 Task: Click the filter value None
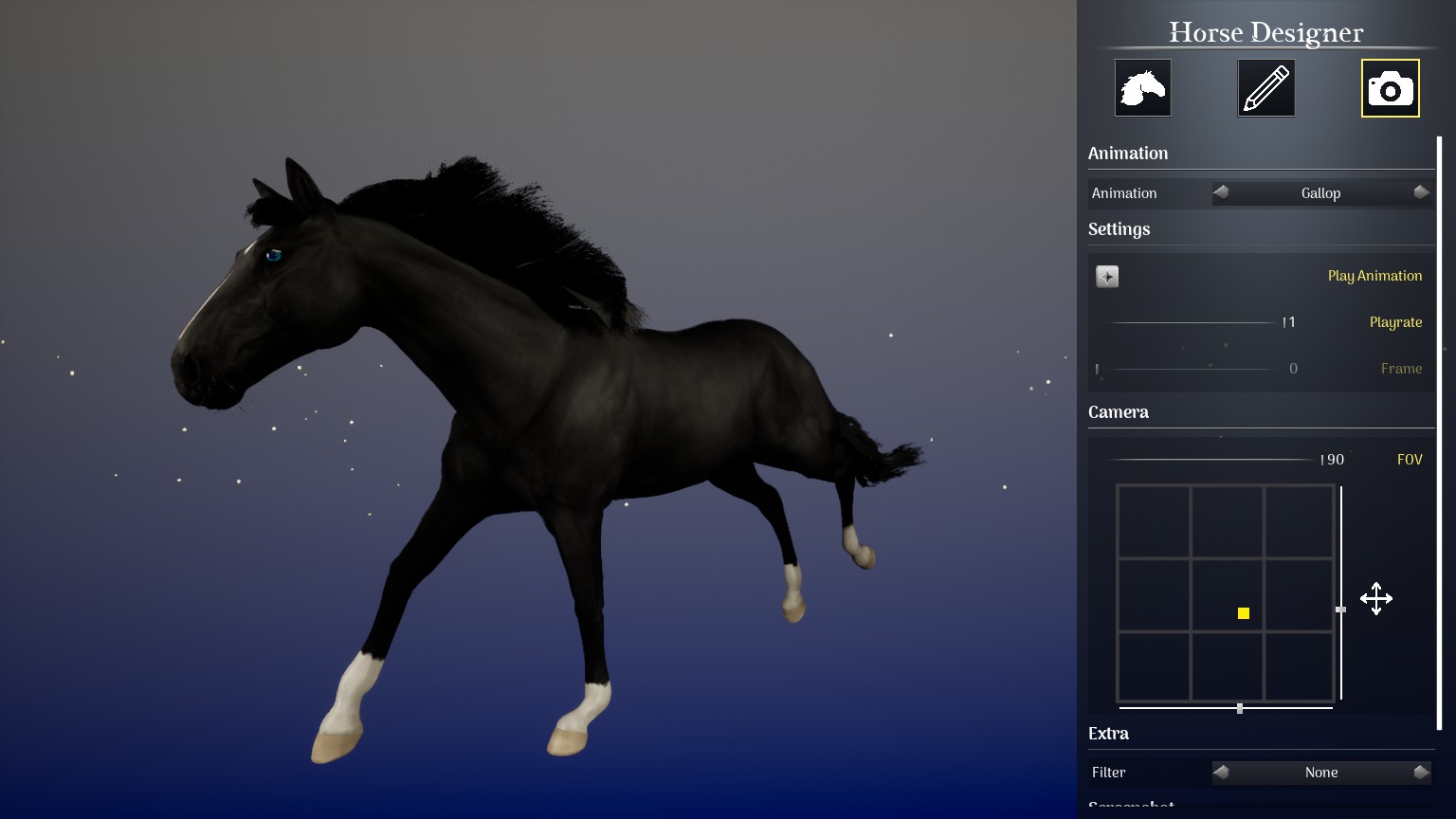pyautogui.click(x=1321, y=773)
